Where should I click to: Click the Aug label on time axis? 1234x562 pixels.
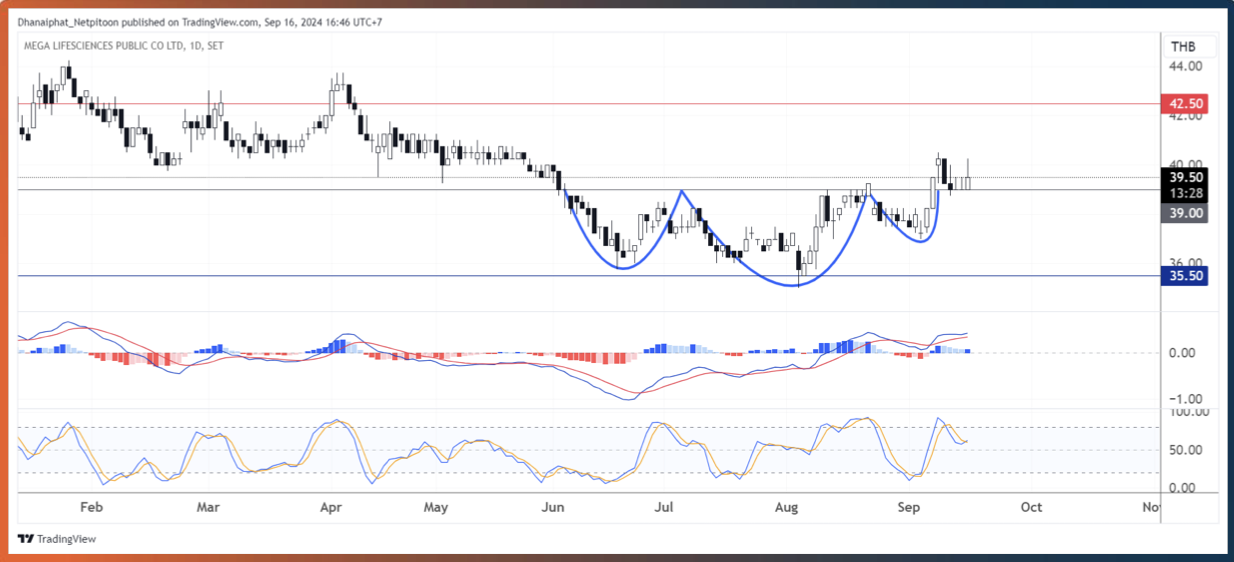click(x=787, y=507)
